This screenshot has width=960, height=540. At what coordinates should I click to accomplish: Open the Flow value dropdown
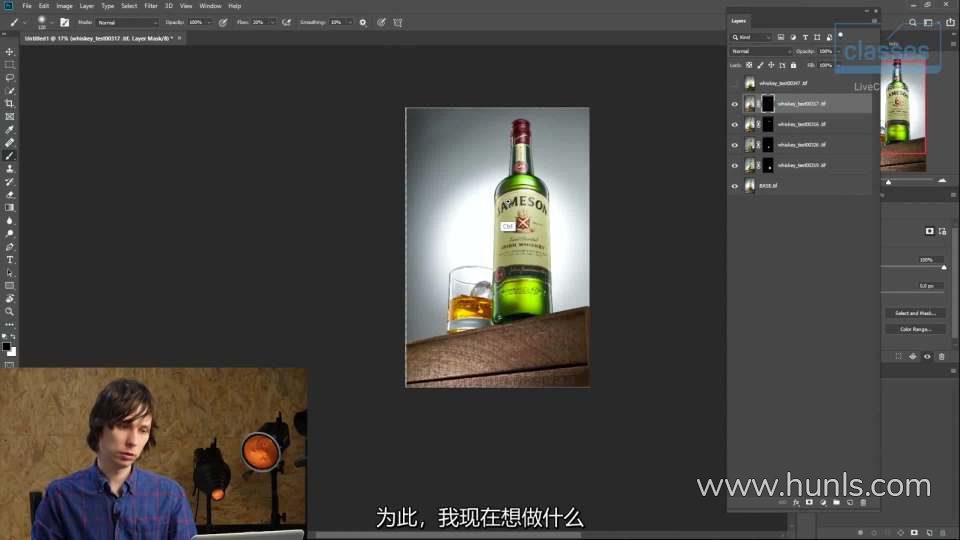(272, 22)
